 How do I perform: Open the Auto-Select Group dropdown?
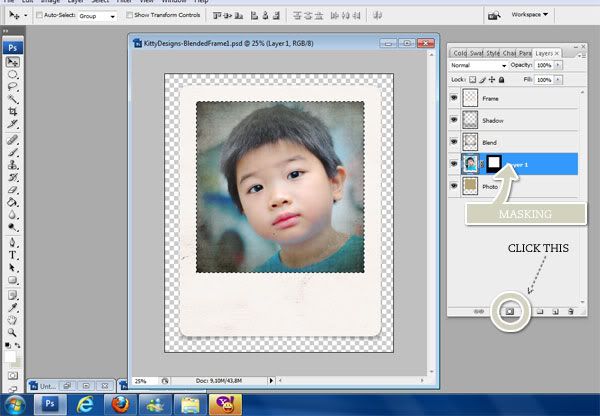click(97, 16)
